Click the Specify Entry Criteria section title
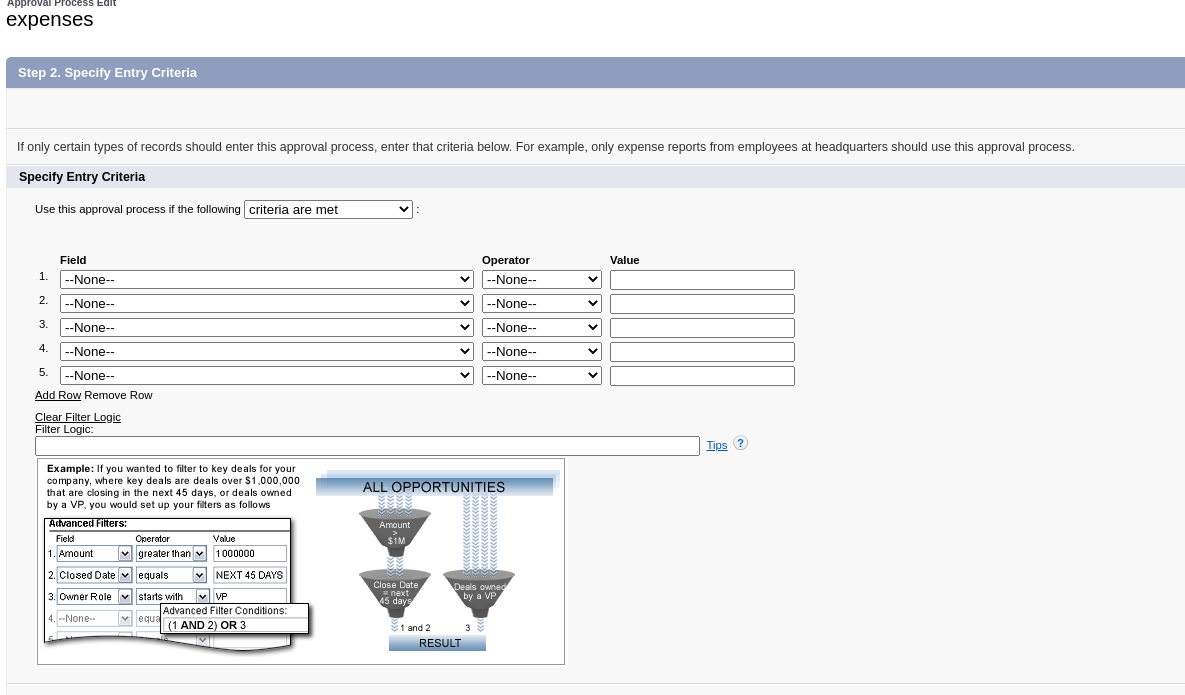Image resolution: width=1185 pixels, height=695 pixels. 82,177
